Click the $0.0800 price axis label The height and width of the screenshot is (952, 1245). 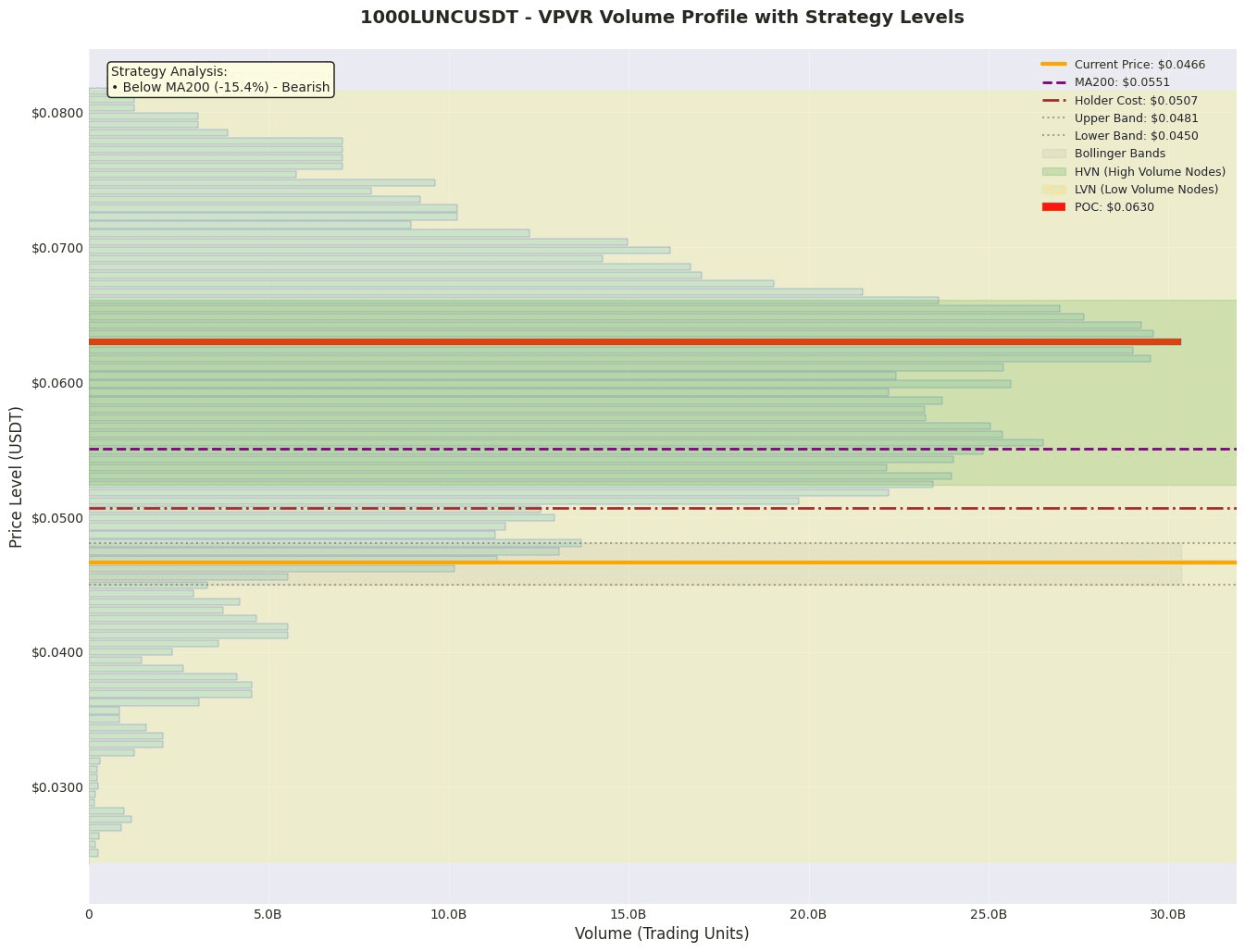click(x=57, y=113)
